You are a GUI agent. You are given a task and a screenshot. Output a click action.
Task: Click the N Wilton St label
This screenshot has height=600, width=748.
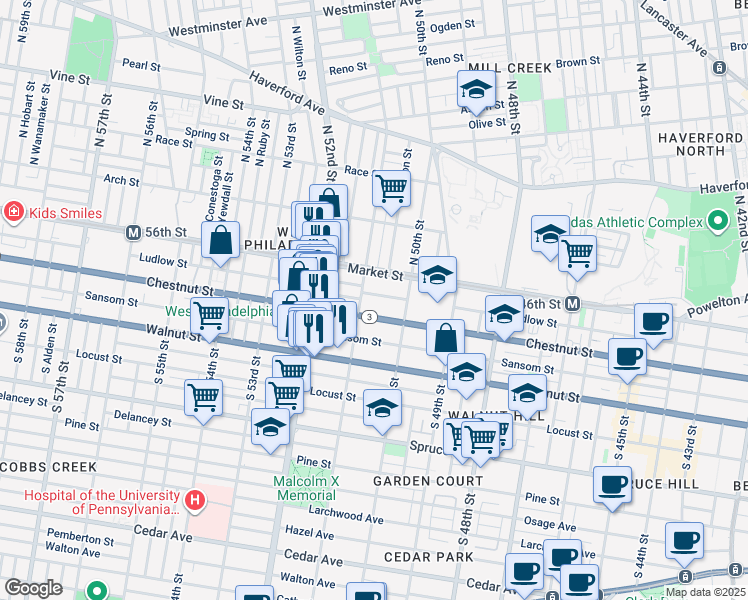coord(299,52)
